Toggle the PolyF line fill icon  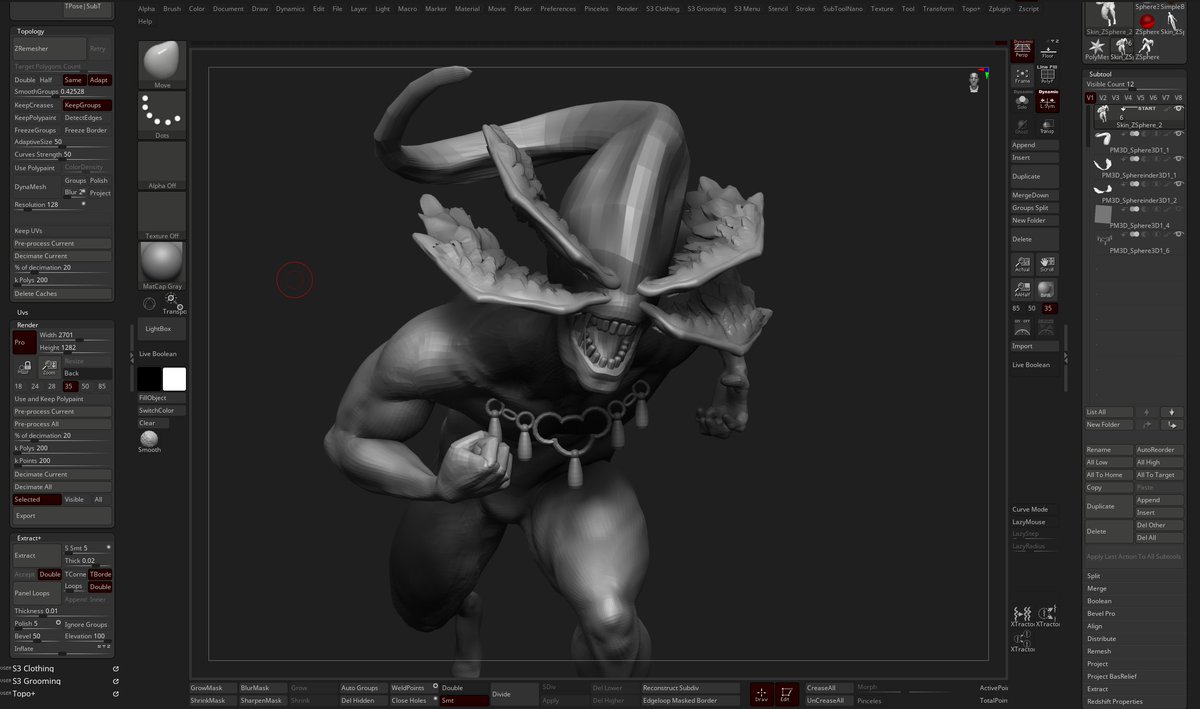1048,75
